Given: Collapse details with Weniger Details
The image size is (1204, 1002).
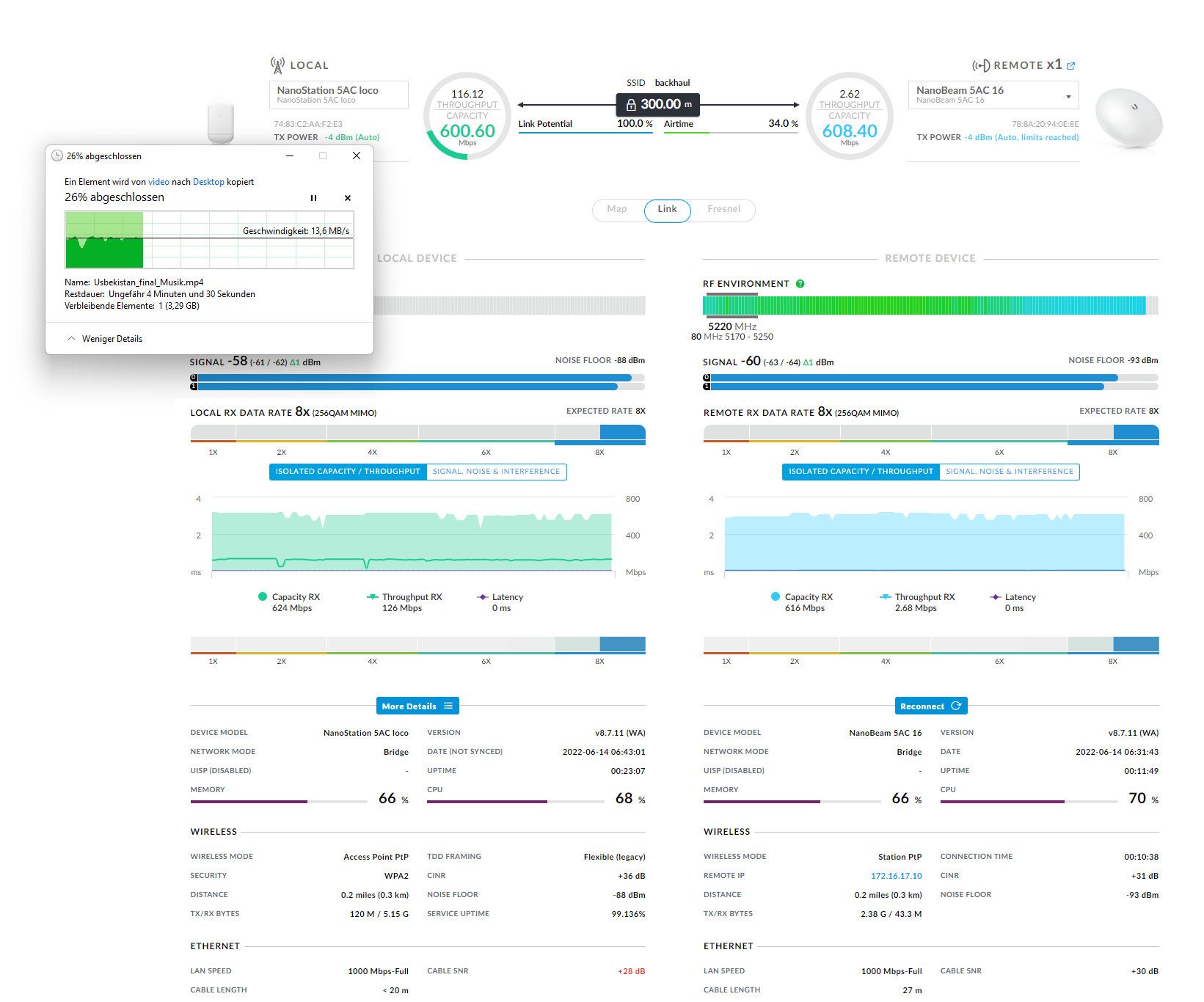Looking at the screenshot, I should pyautogui.click(x=105, y=339).
